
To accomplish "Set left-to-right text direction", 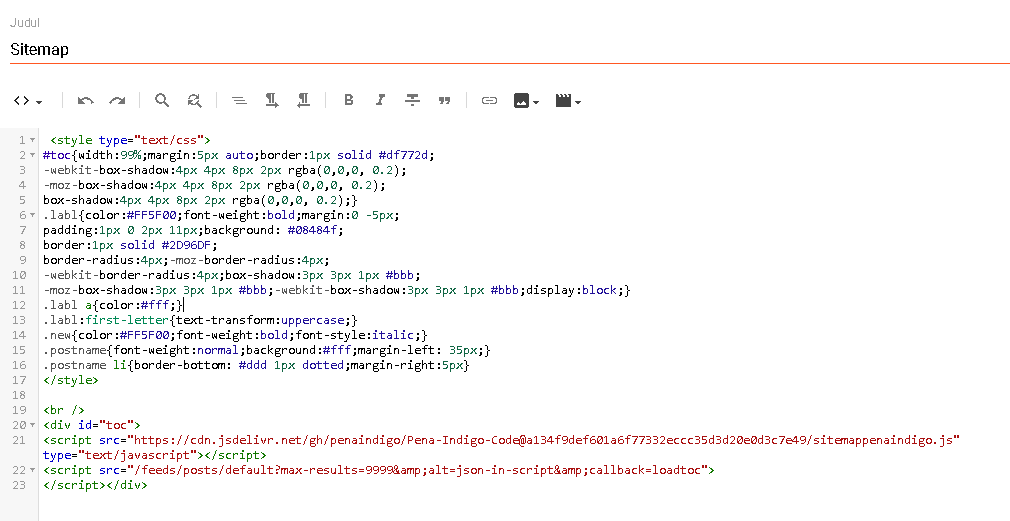I will point(272,100).
